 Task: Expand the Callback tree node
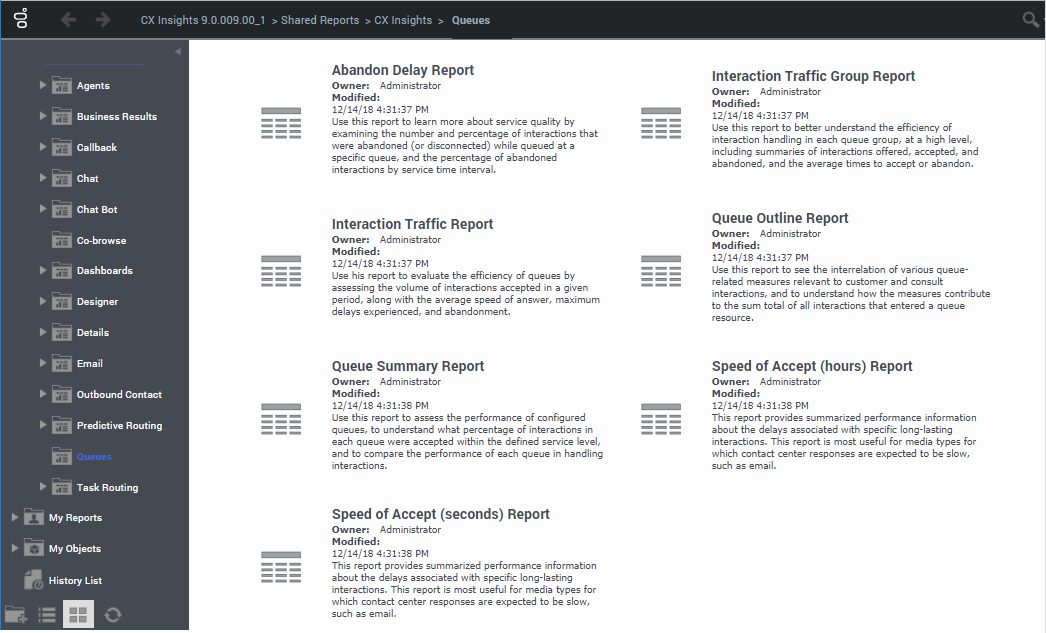click(x=42, y=146)
